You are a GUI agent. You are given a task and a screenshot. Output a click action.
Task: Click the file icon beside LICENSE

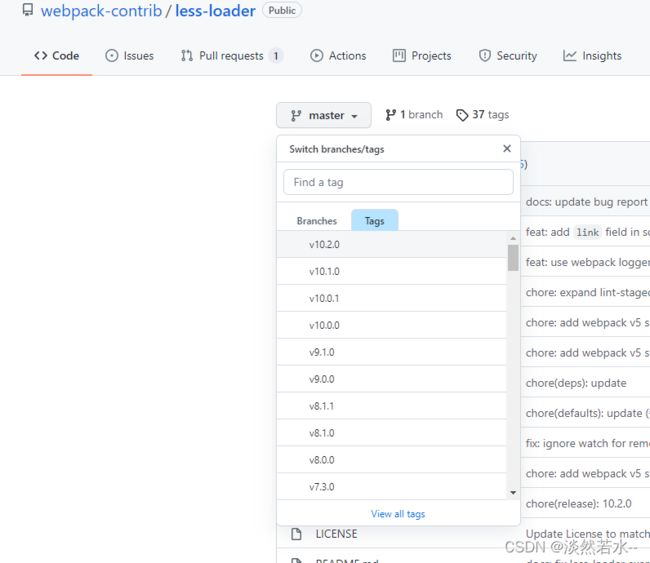coord(296,534)
